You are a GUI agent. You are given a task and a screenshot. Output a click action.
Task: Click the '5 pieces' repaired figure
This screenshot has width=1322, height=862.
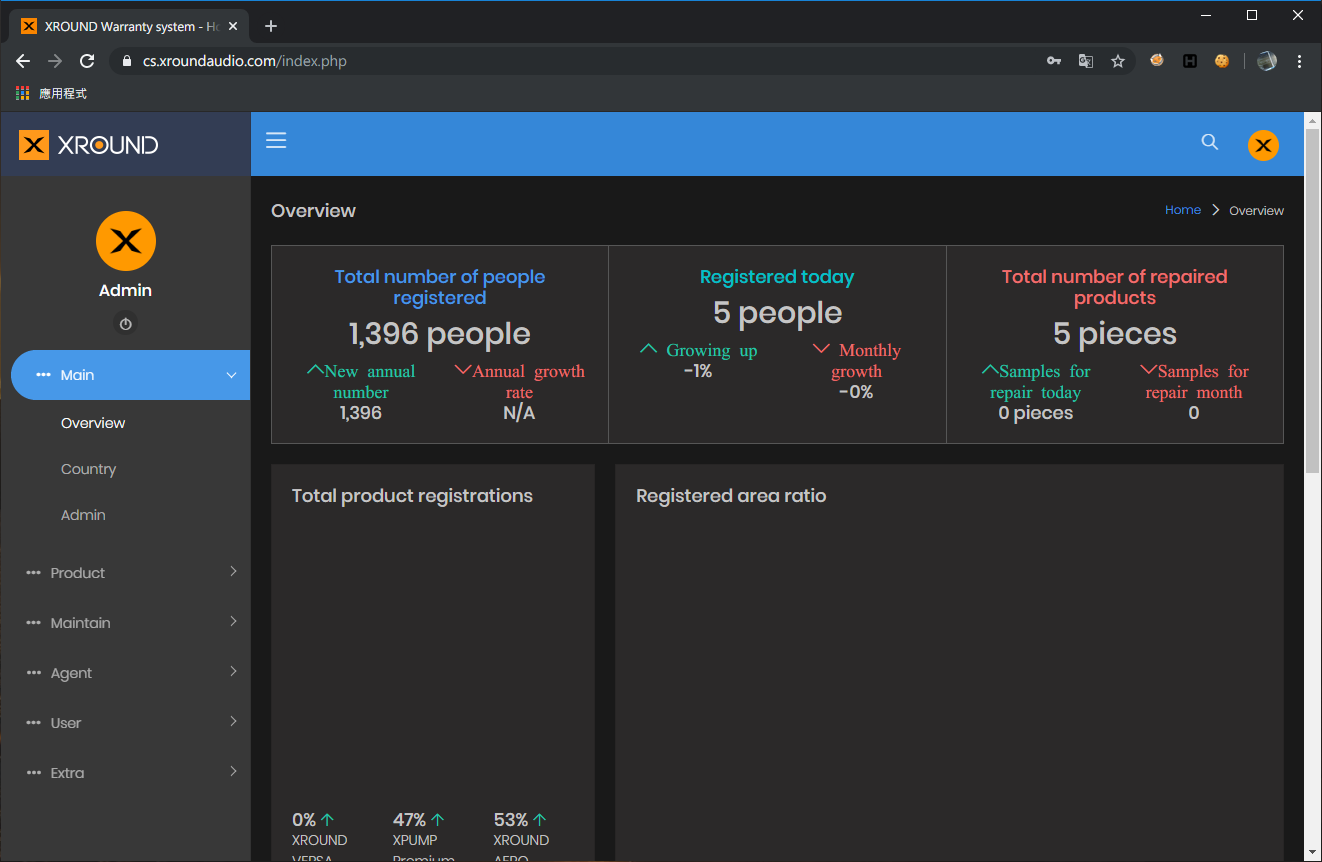coord(1115,334)
